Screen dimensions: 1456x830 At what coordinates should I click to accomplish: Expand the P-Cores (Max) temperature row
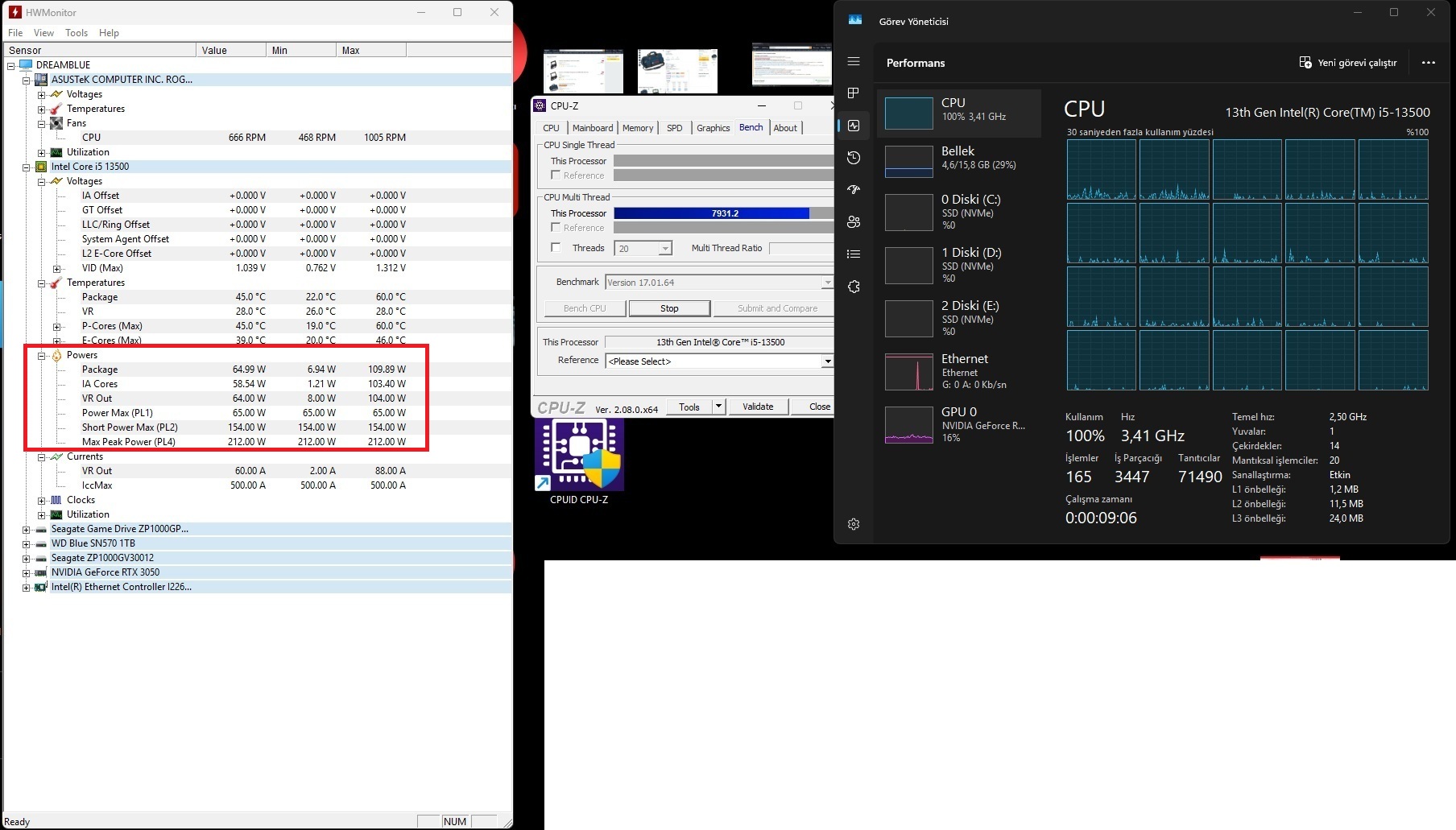(56, 326)
